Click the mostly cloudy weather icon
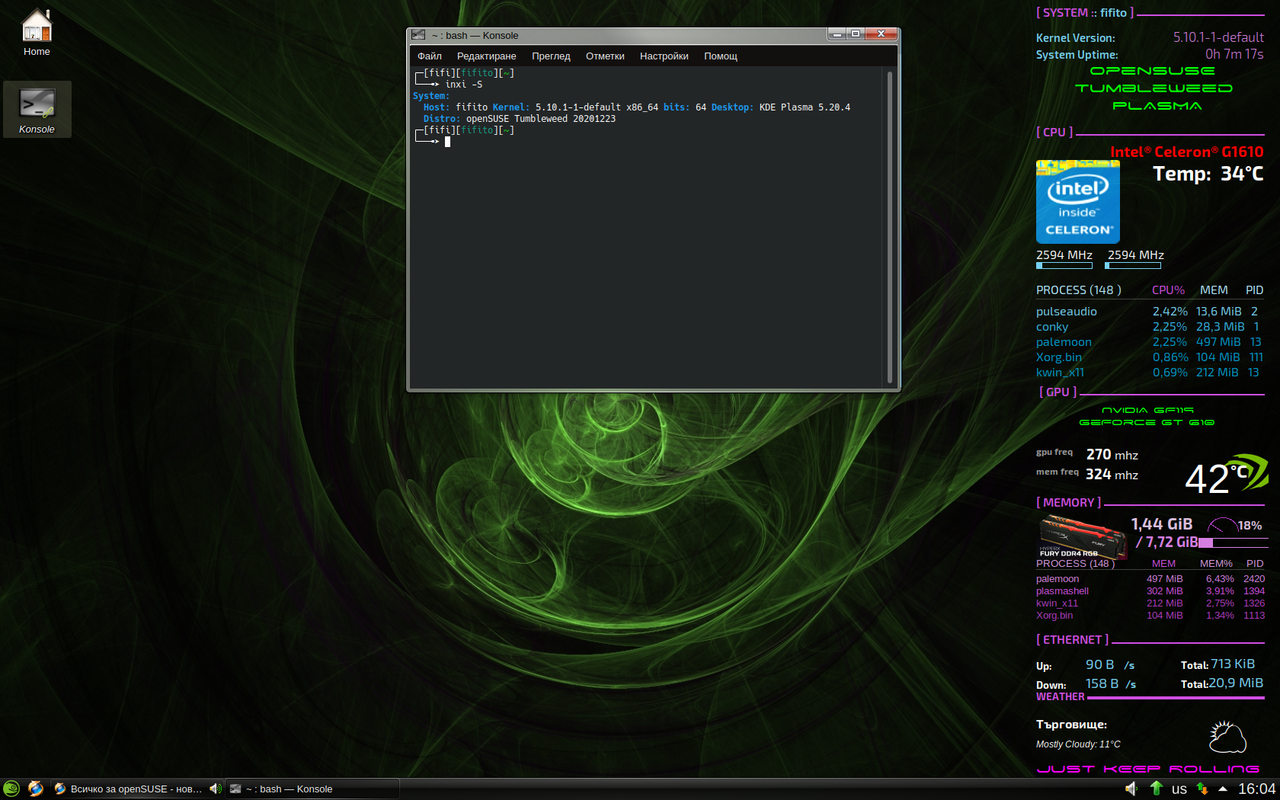This screenshot has width=1280, height=800. pos(1228,738)
